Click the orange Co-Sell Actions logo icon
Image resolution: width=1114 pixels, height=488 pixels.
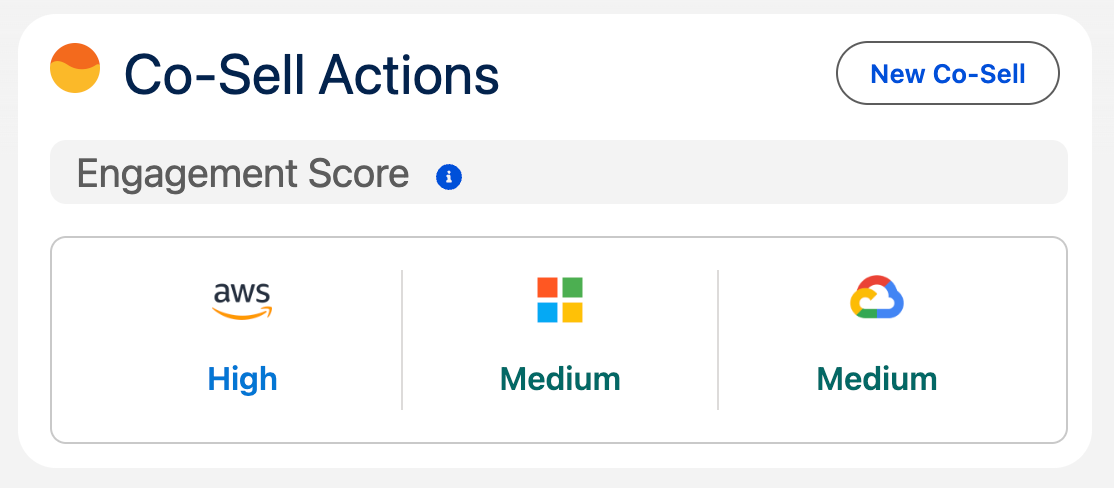tap(75, 69)
